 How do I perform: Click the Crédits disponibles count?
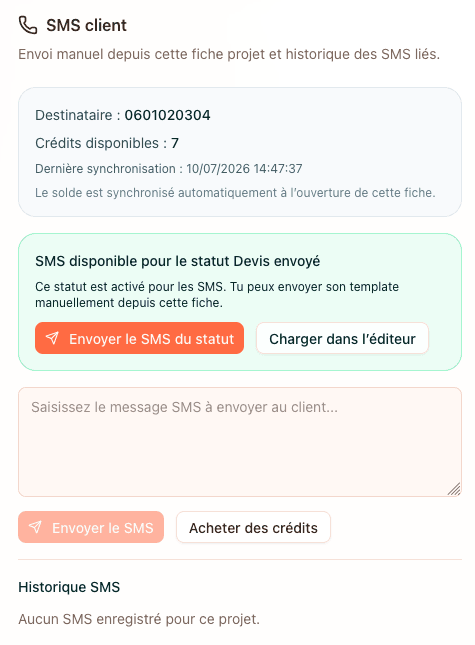[x=175, y=143]
